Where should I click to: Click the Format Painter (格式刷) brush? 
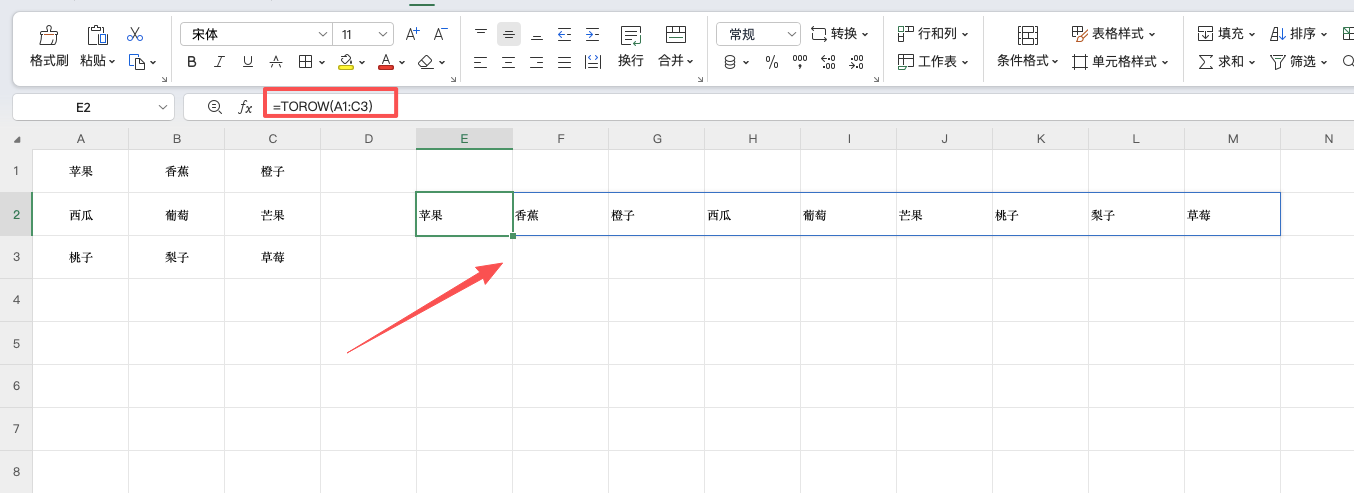pyautogui.click(x=48, y=36)
